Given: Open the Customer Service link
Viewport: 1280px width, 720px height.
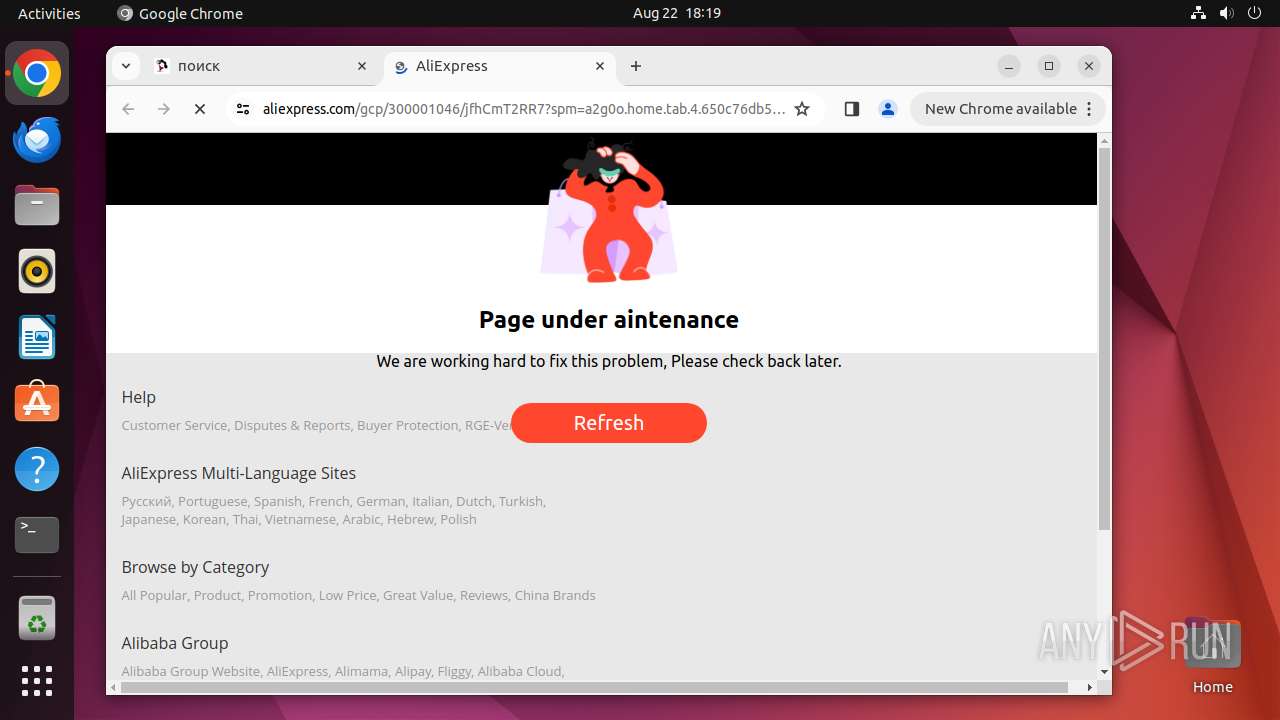Looking at the screenshot, I should tap(174, 425).
